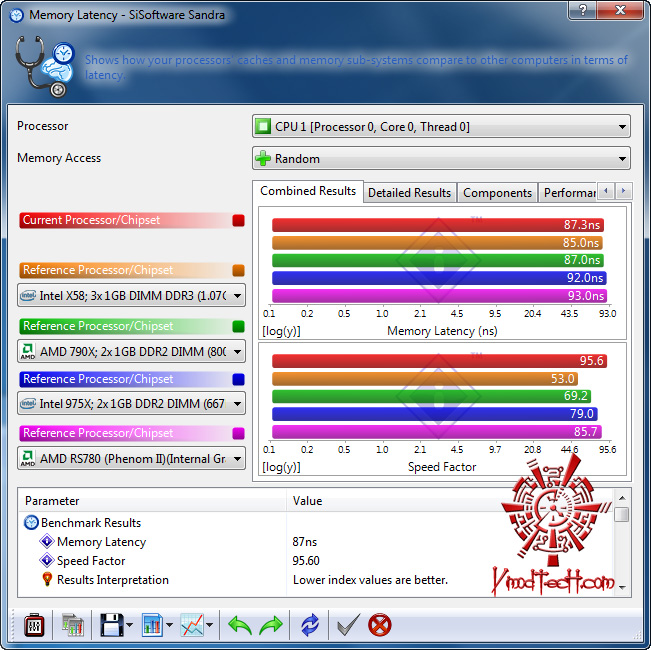This screenshot has height=650, width=651.
Task: Open the AMD 790X reference chipset dropdown
Action: click(x=131, y=352)
